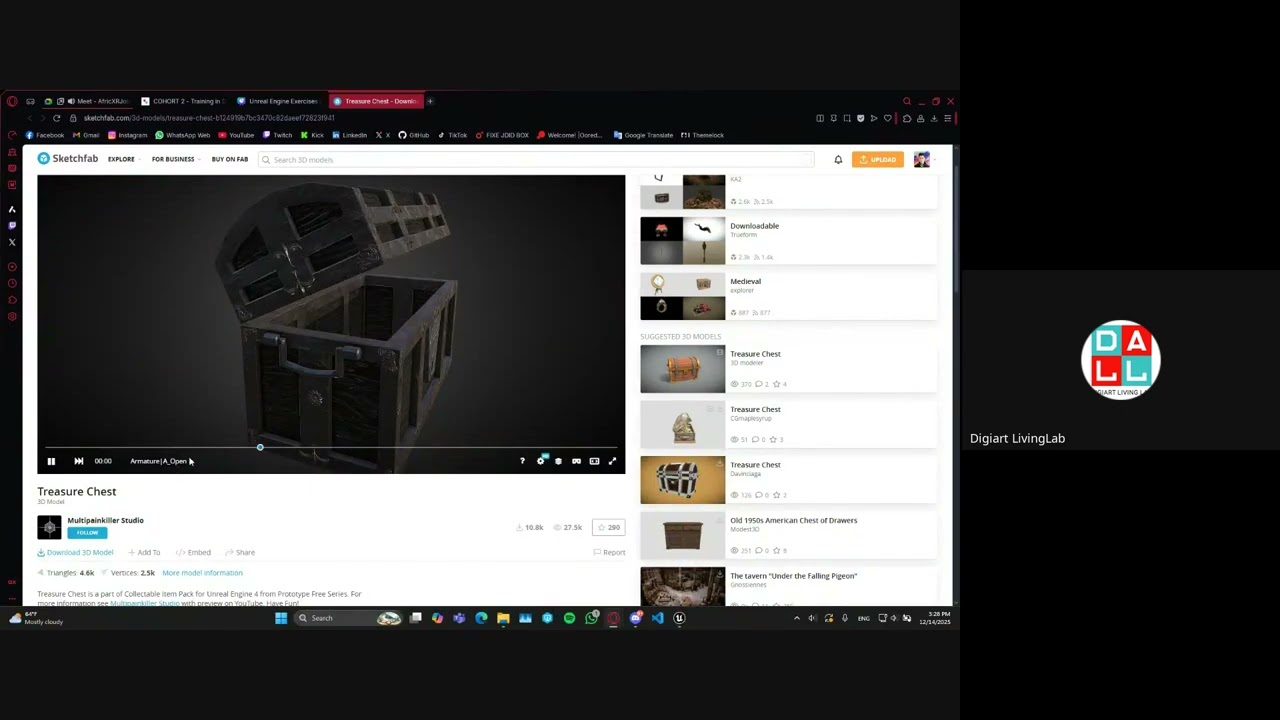Open the GitHub bookmark
This screenshot has width=1280, height=720.
(x=414, y=135)
